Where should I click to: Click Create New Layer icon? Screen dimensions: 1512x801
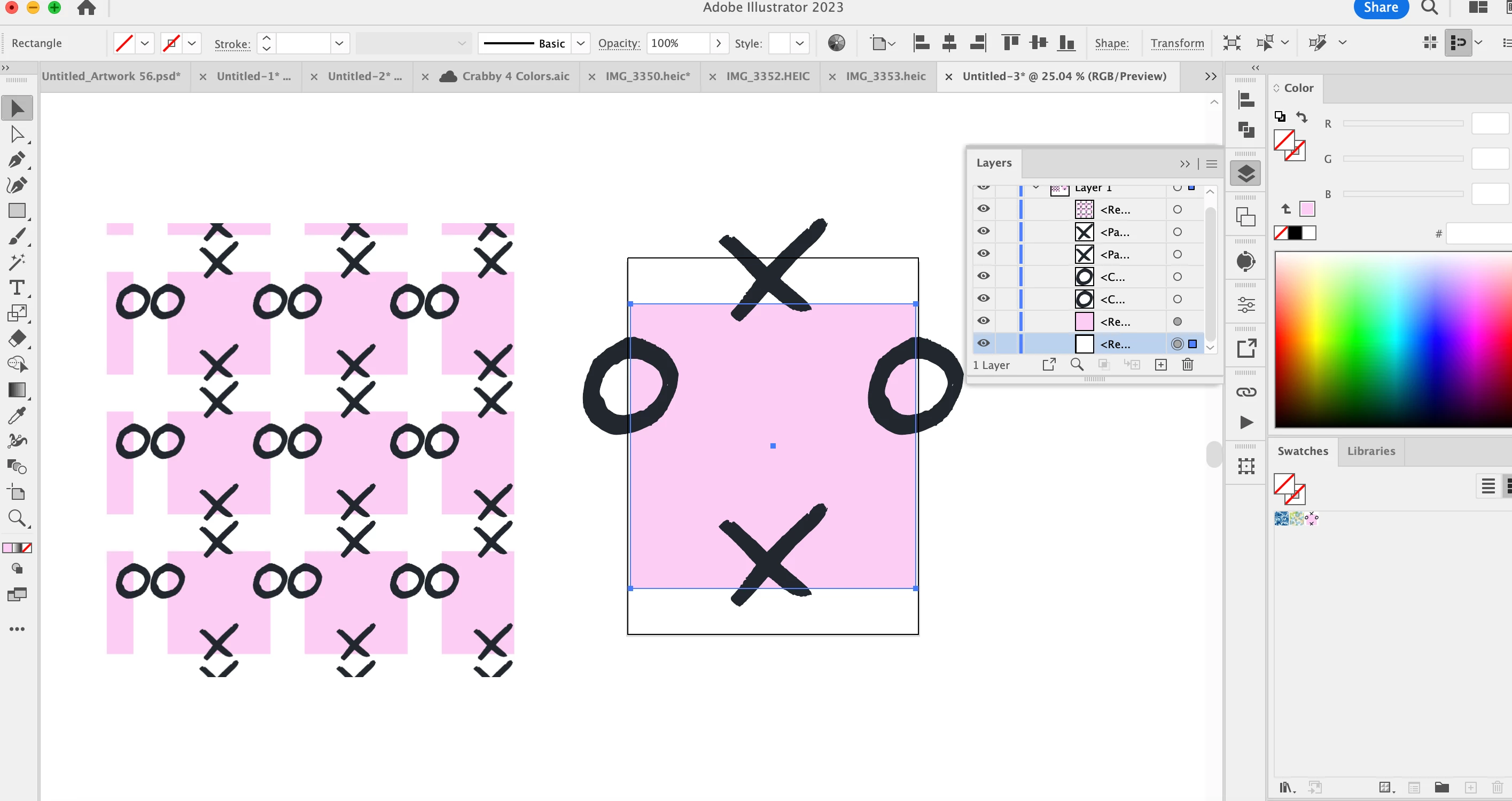click(1160, 364)
